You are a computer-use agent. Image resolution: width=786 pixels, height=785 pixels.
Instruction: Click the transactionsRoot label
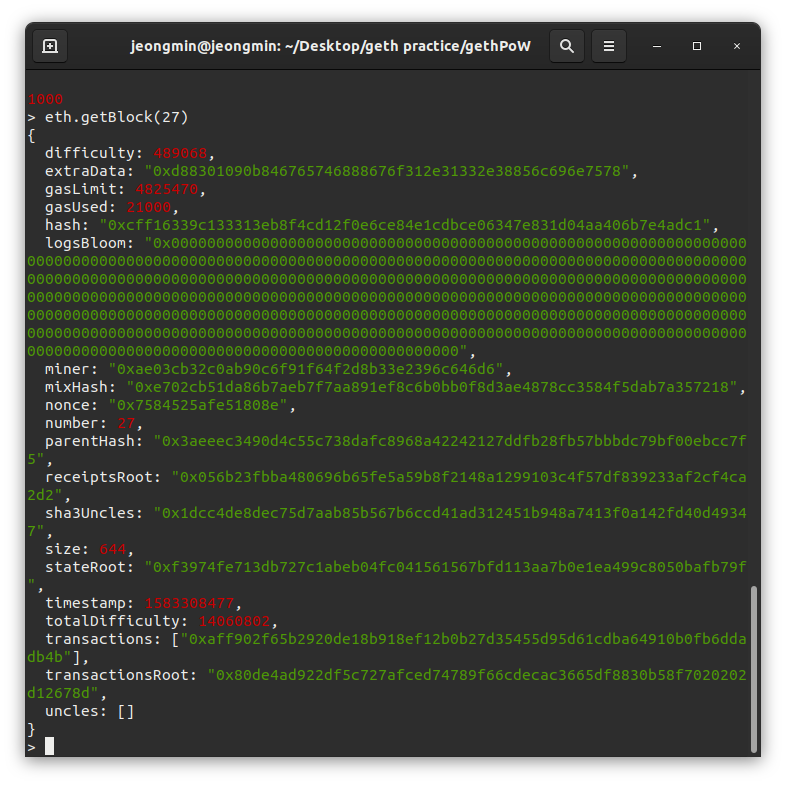121,676
